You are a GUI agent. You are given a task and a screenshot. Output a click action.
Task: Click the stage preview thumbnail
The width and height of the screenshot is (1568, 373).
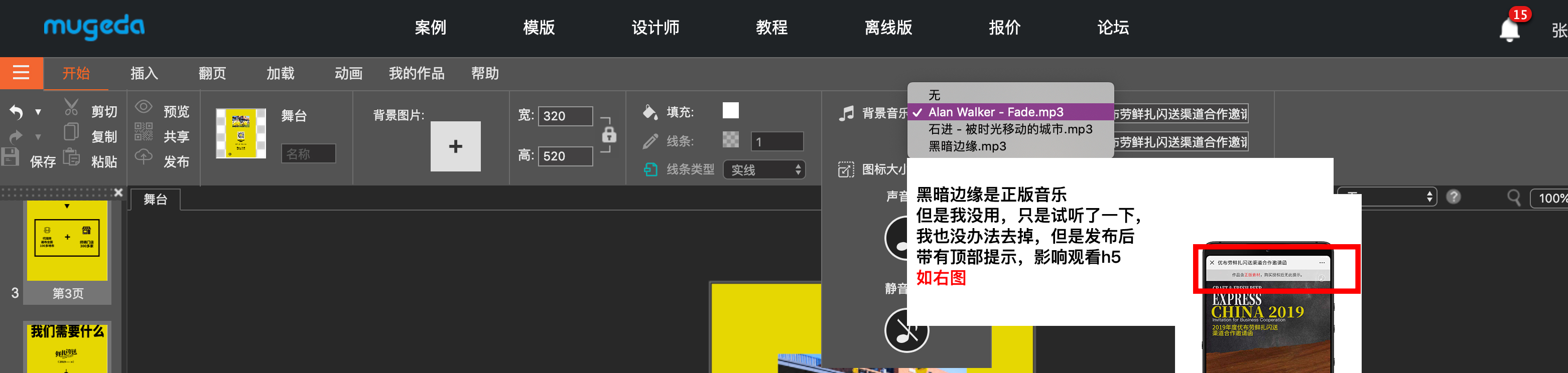(241, 133)
